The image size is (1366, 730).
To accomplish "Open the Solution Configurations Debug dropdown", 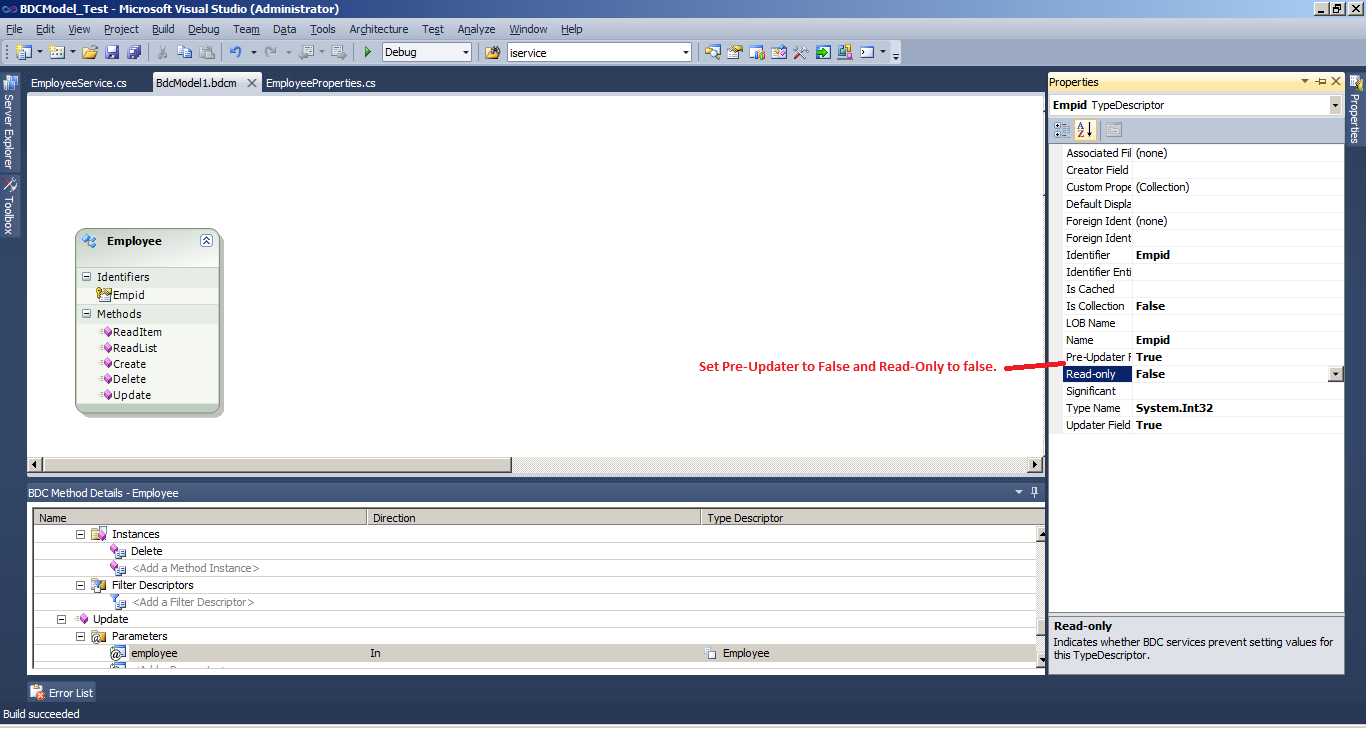I will (x=465, y=52).
